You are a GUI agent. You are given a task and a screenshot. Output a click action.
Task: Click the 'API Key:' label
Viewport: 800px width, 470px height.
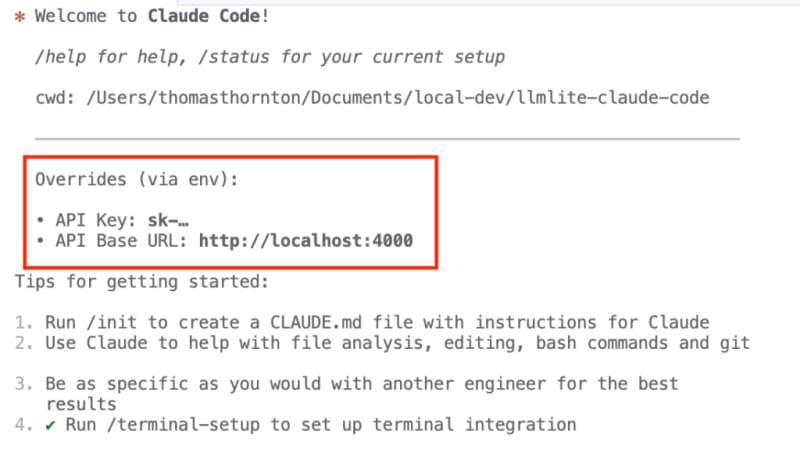pyautogui.click(x=96, y=220)
